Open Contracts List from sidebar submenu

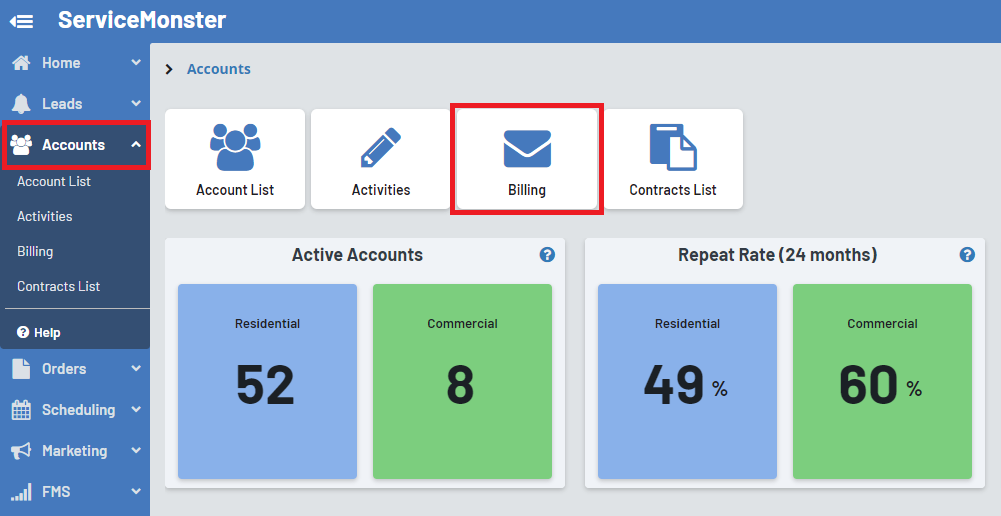59,287
